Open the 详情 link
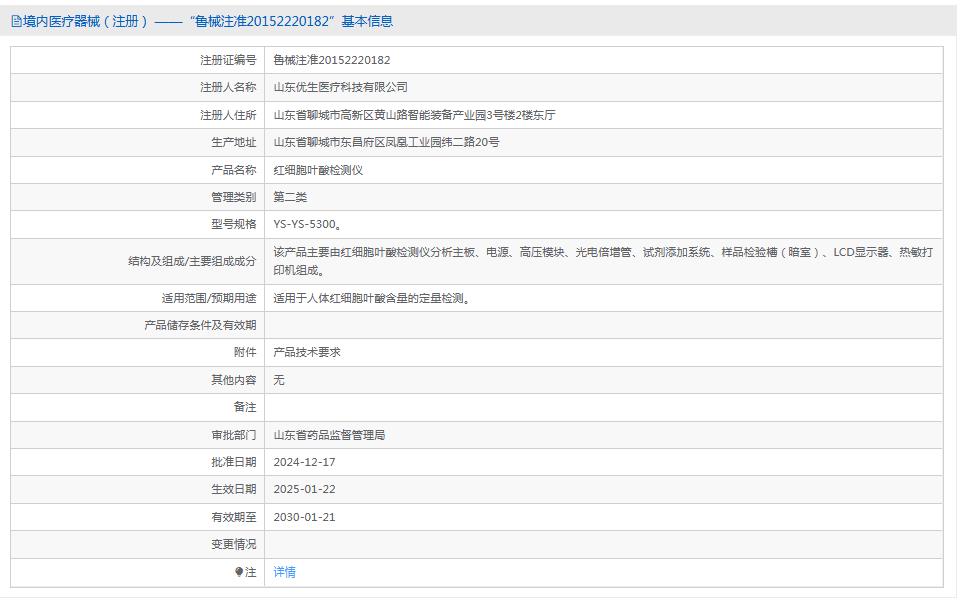971x603 pixels. pos(284,572)
